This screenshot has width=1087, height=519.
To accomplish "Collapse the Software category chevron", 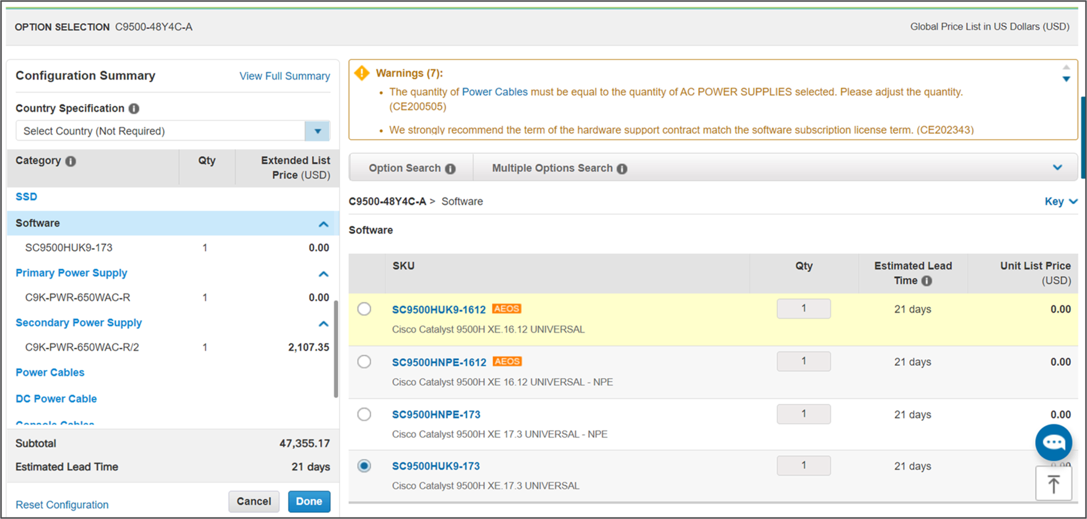I will 323,224.
